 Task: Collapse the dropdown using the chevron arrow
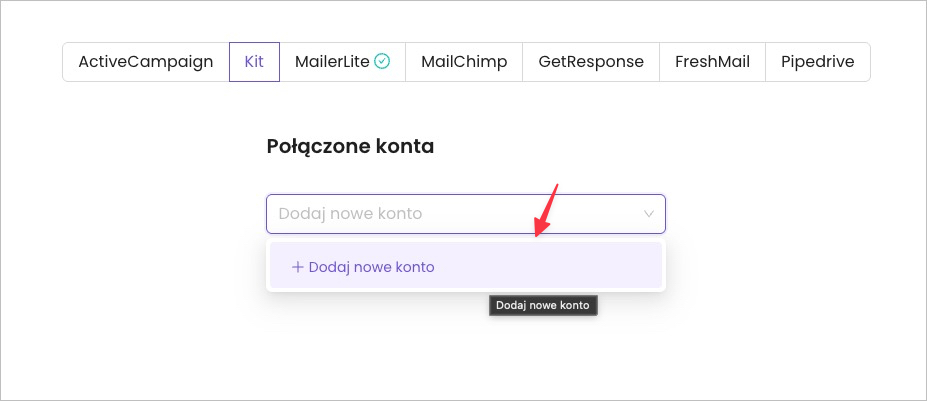(649, 214)
